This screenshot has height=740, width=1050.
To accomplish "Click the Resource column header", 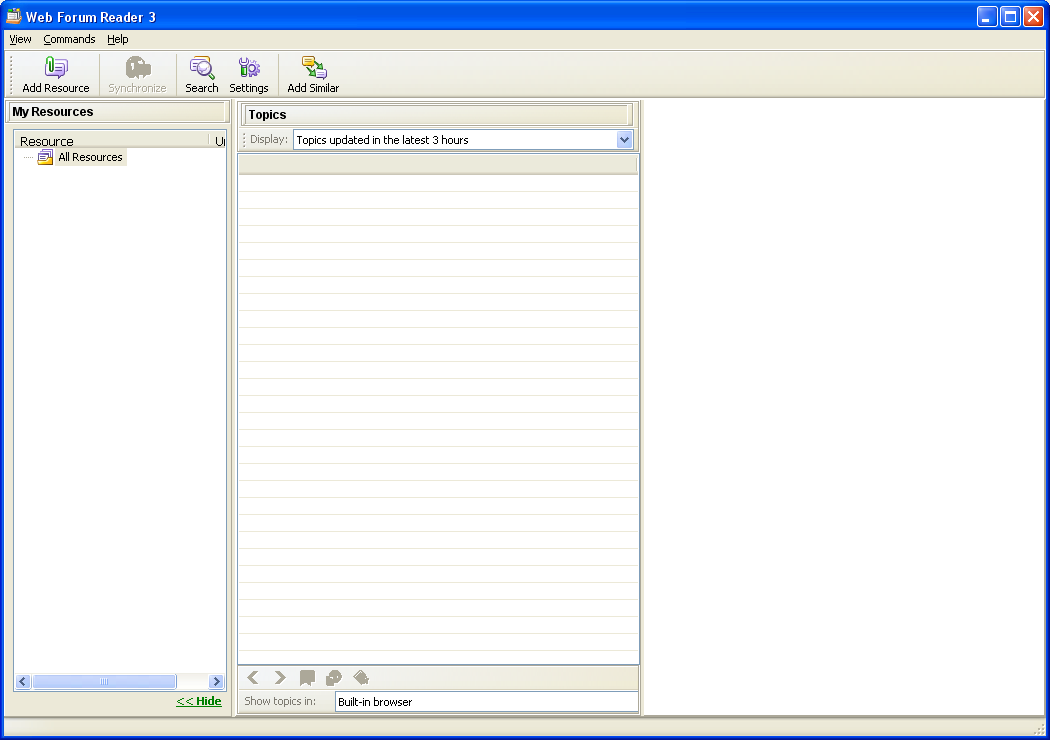I will [x=110, y=141].
